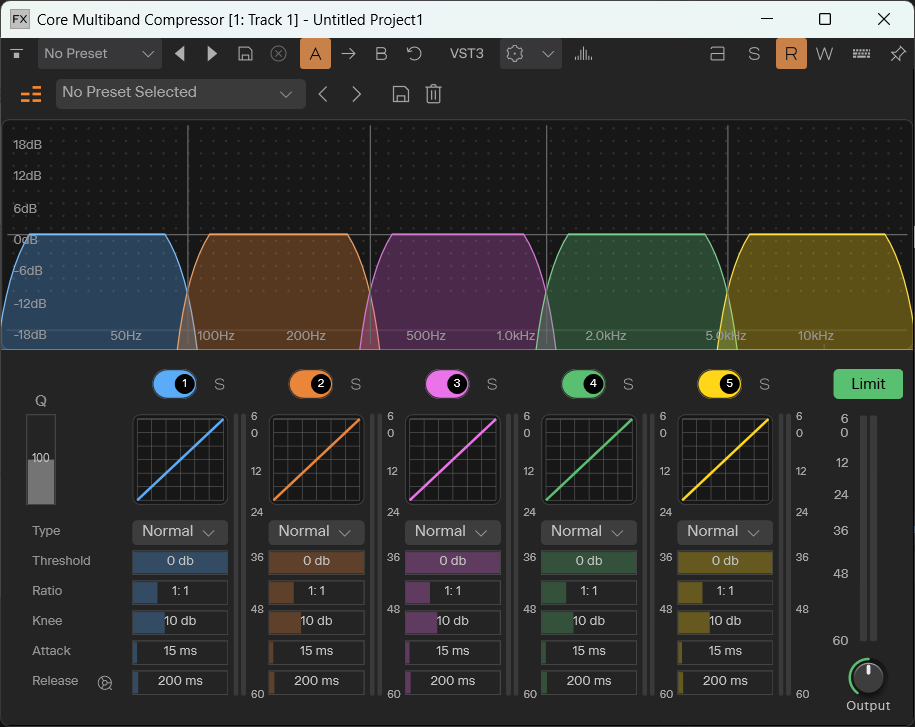Image resolution: width=915 pixels, height=727 pixels.
Task: Switch to the B comparison state
Action: click(x=381, y=54)
